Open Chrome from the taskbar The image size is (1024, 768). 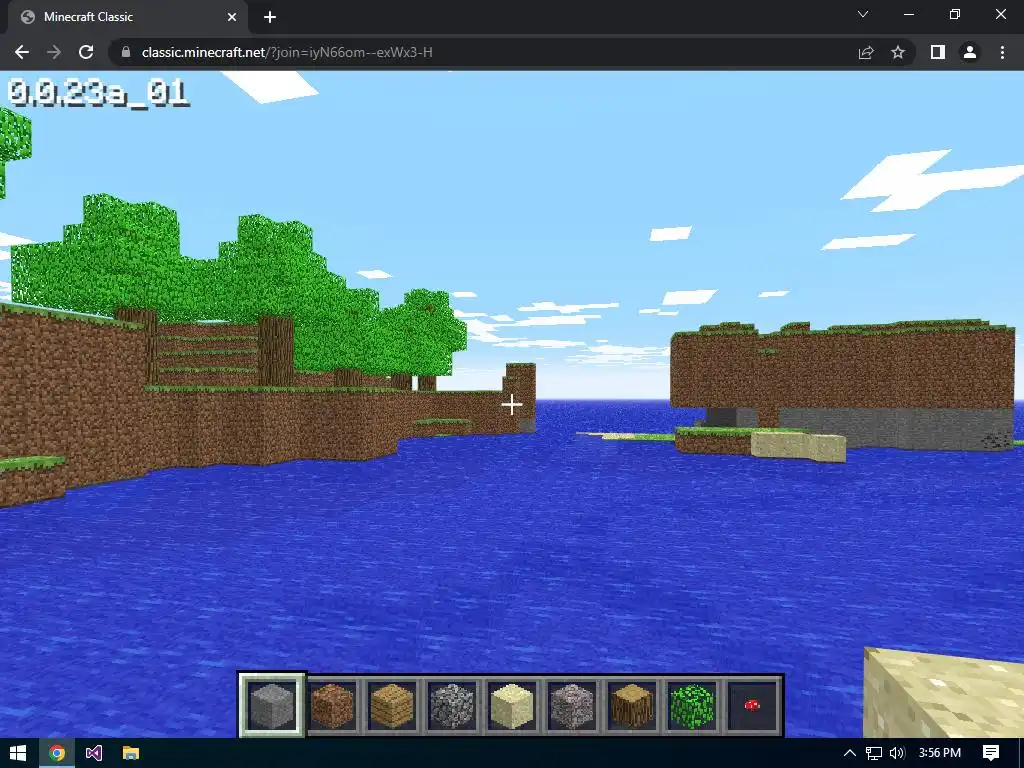click(x=57, y=753)
